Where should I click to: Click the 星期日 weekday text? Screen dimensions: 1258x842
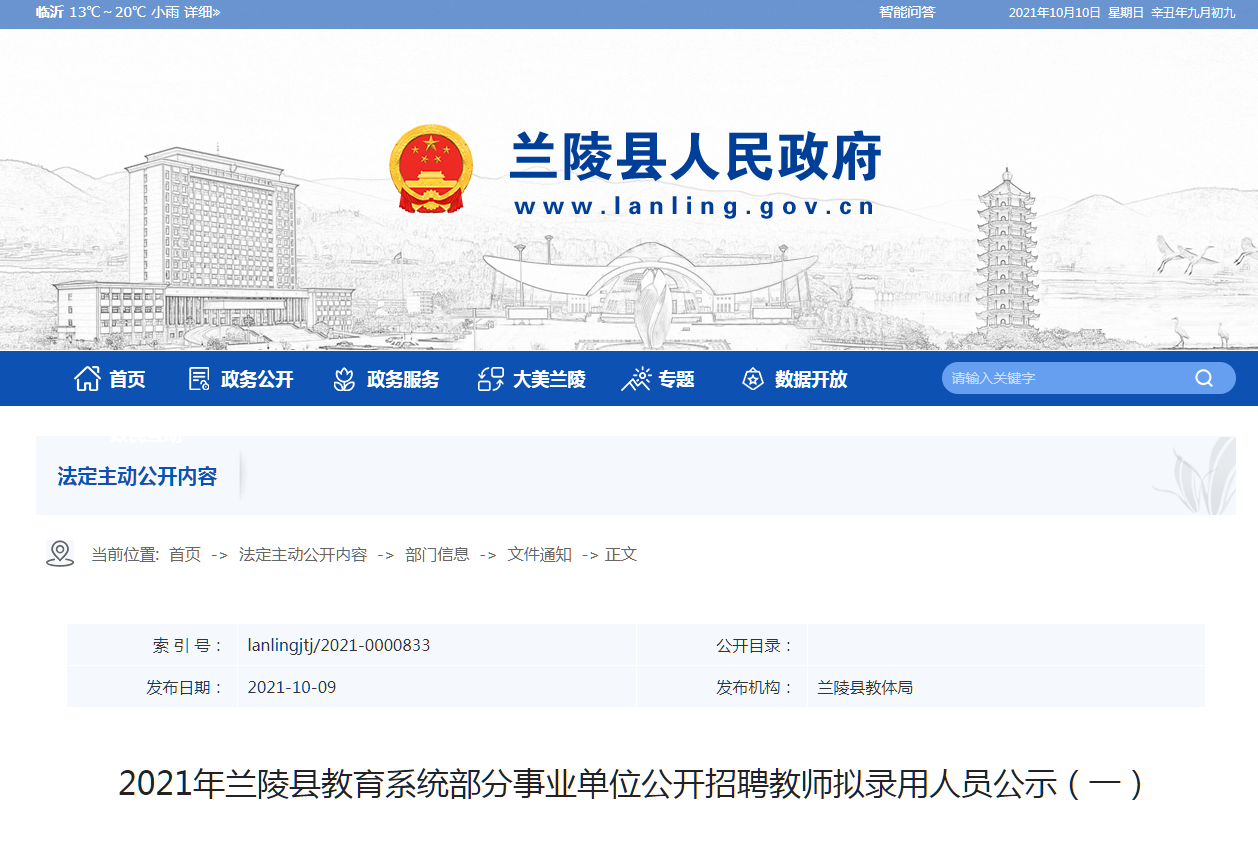(x=1126, y=12)
